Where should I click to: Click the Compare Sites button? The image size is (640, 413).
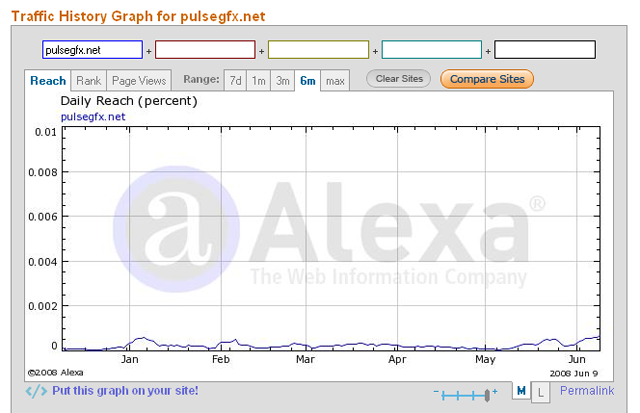487,79
